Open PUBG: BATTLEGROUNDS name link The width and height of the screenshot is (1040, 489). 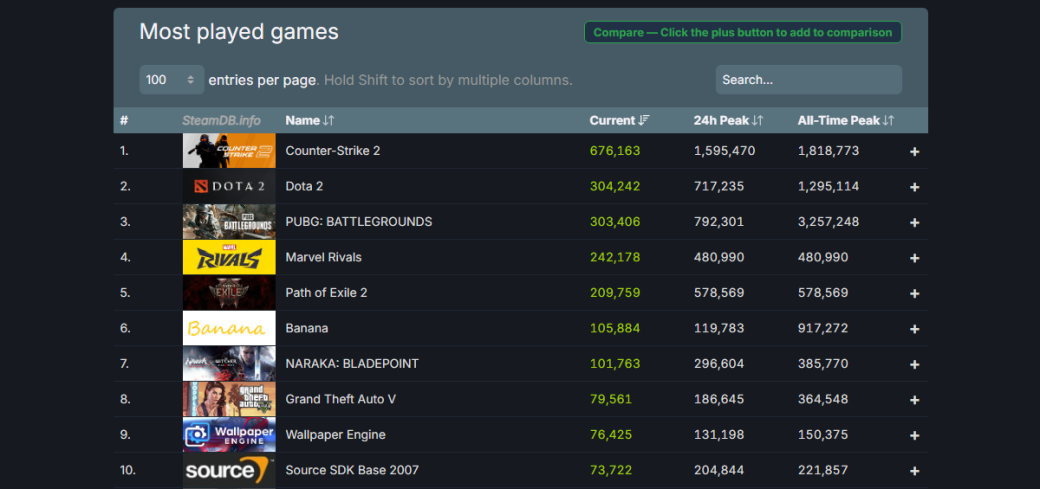point(359,222)
